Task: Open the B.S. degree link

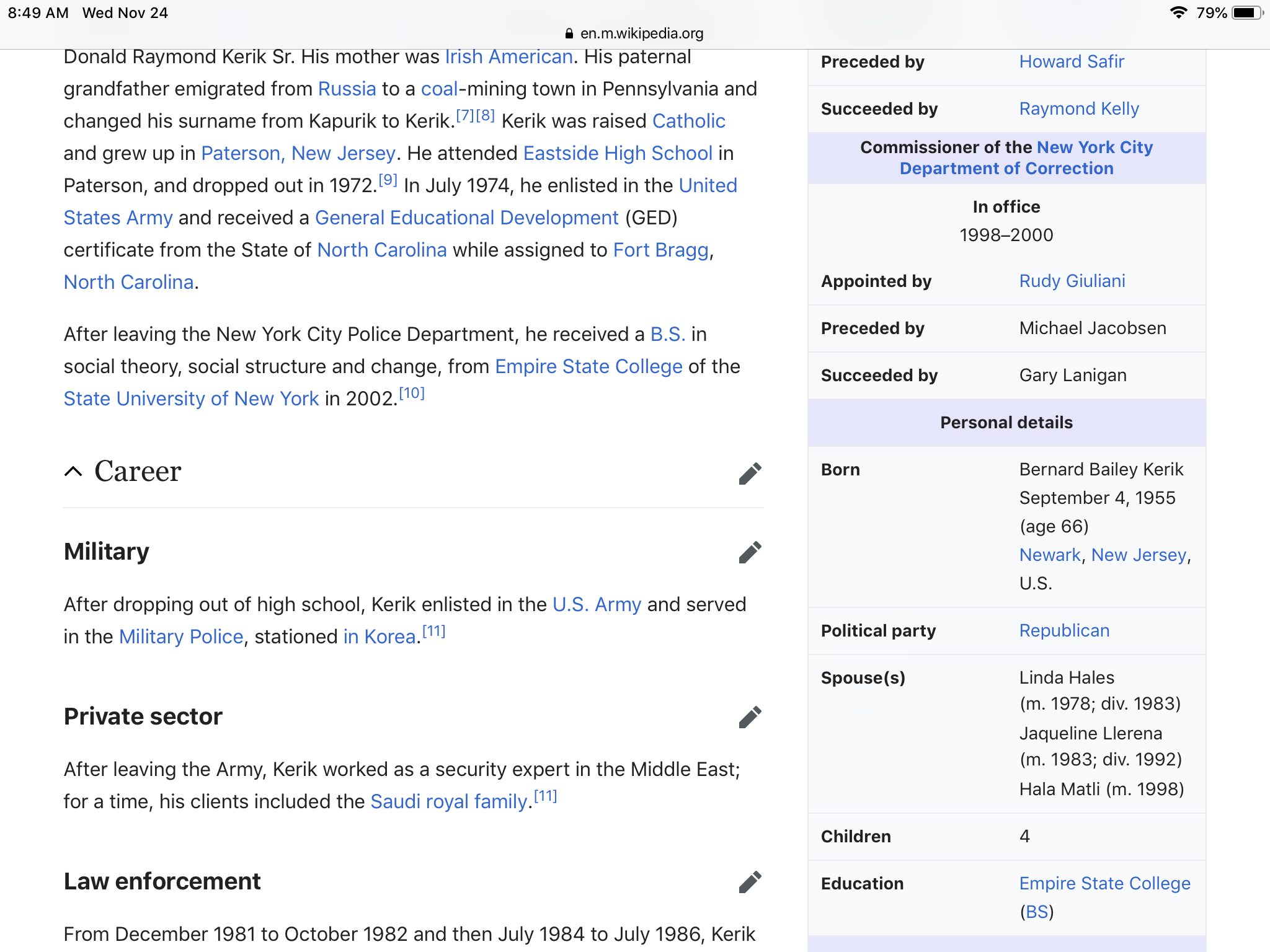Action: 668,334
